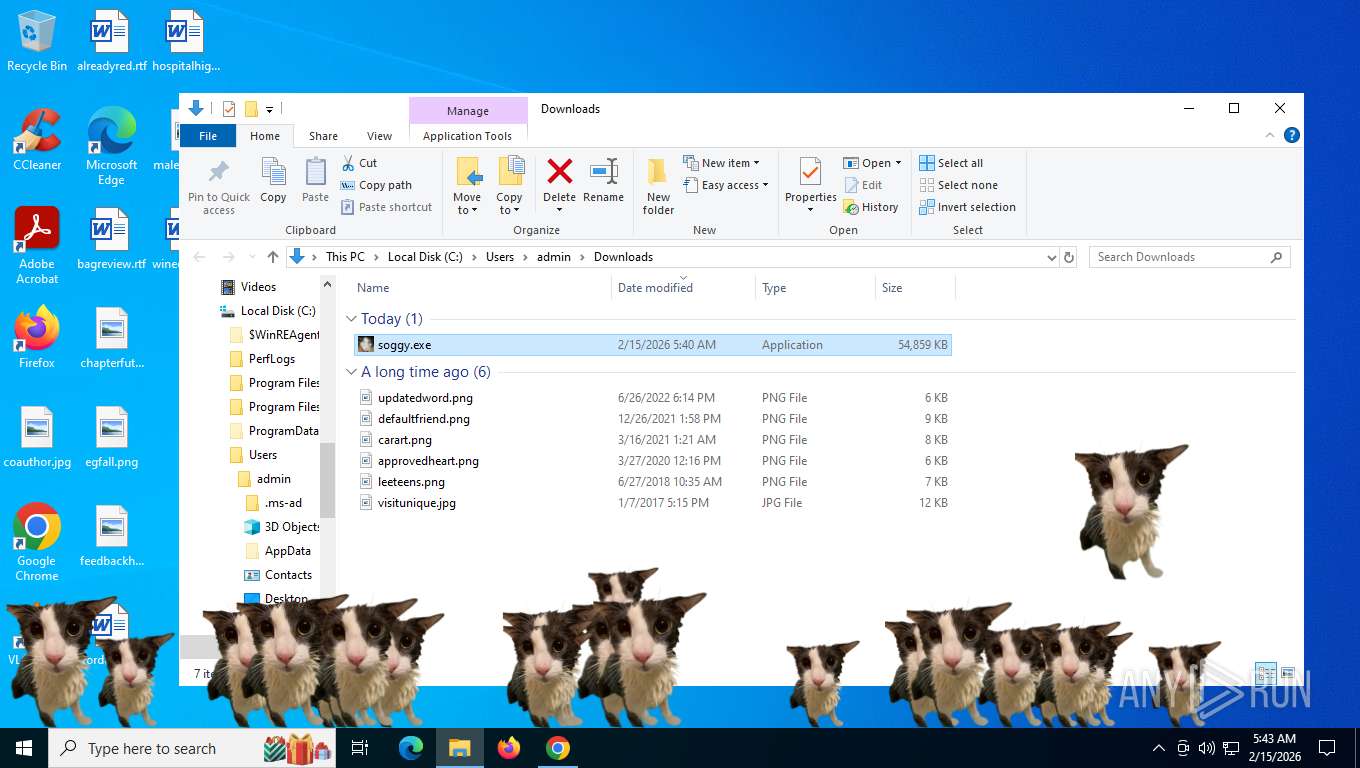Expand the New item dropdown
Screen dimensions: 1360x768
pyautogui.click(x=721, y=163)
